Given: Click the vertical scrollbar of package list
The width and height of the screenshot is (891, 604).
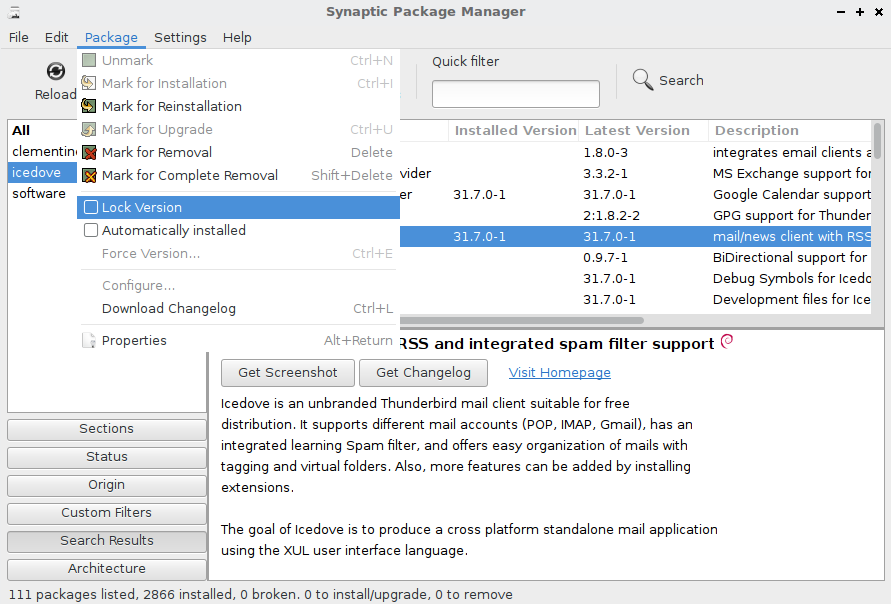Looking at the screenshot, I should pos(877,140).
